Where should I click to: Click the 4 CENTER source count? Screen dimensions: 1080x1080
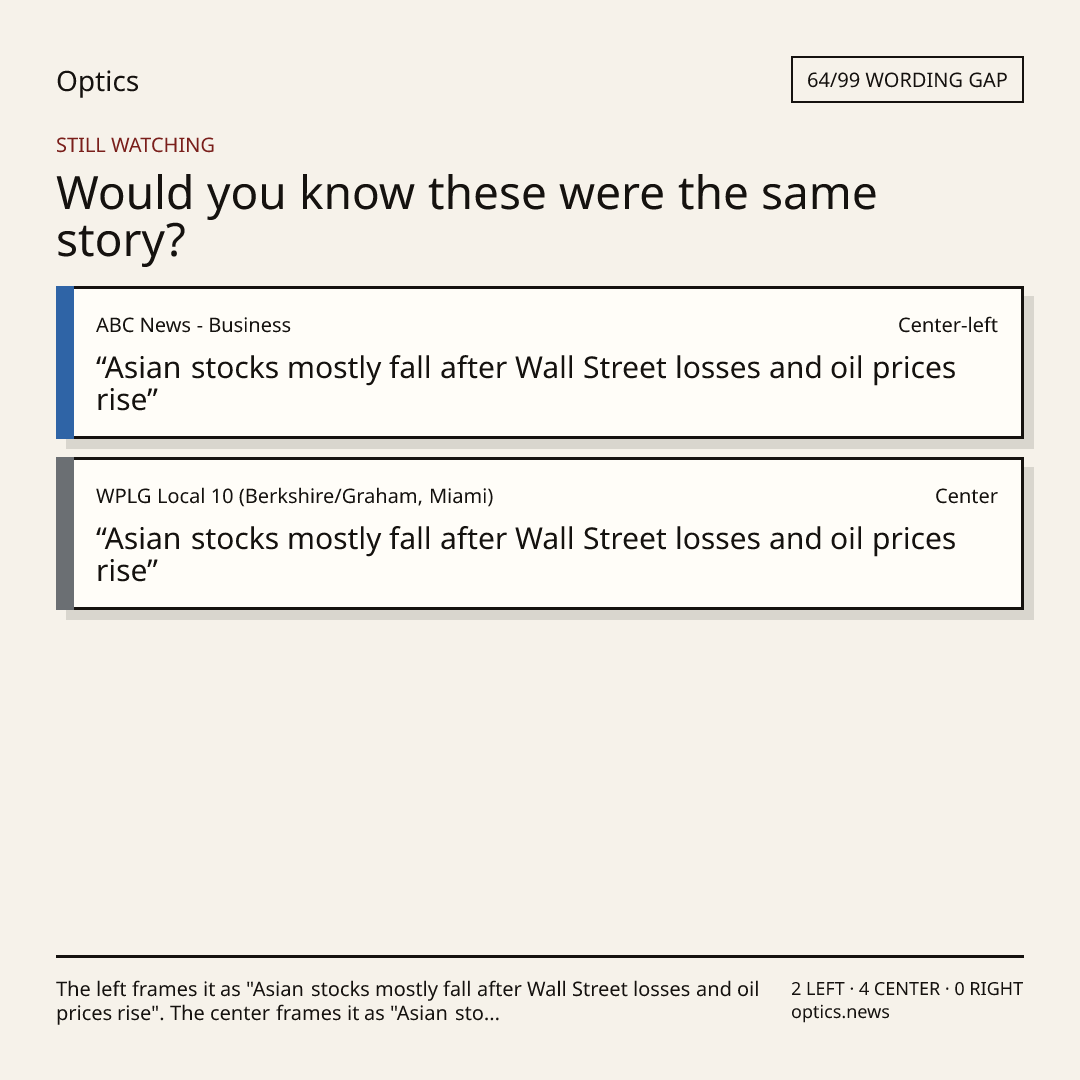pyautogui.click(x=899, y=989)
